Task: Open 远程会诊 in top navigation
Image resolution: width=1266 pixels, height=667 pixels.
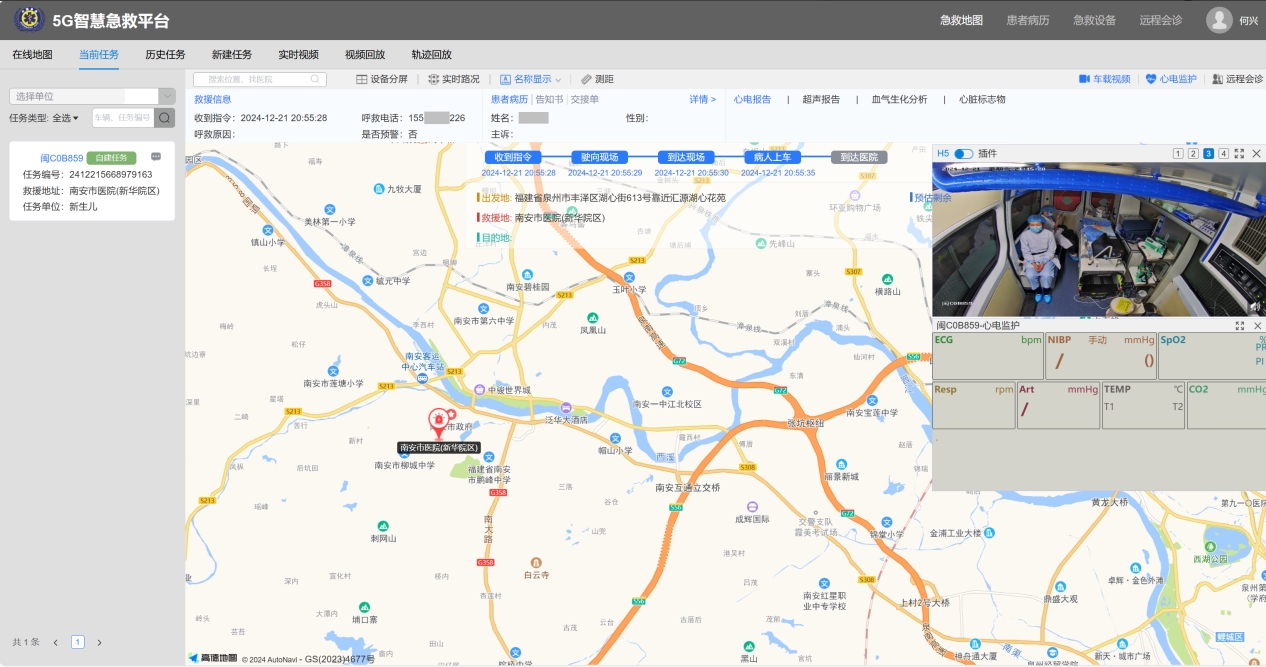Action: point(1160,20)
